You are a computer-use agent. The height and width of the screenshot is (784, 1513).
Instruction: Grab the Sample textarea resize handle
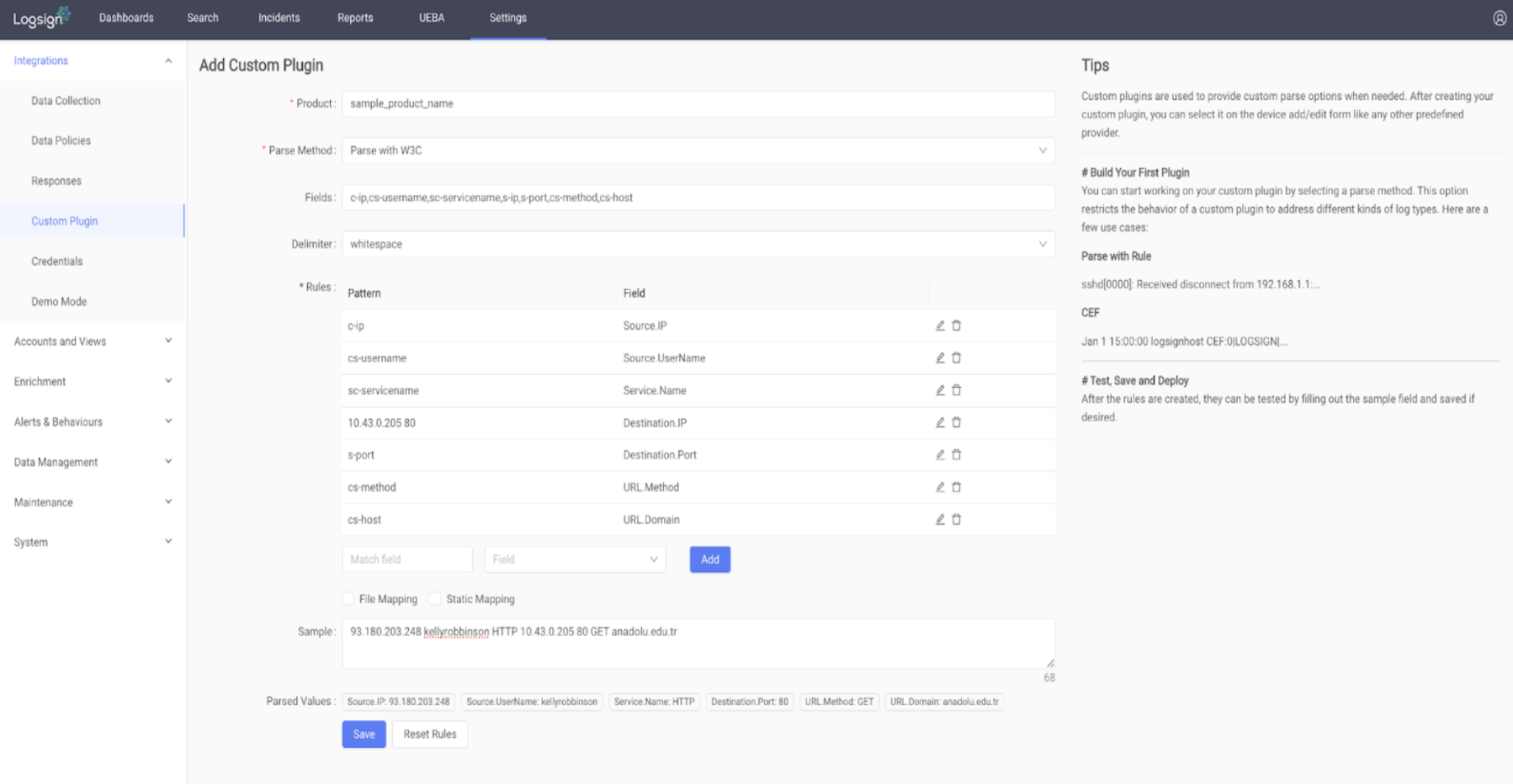tap(1050, 664)
